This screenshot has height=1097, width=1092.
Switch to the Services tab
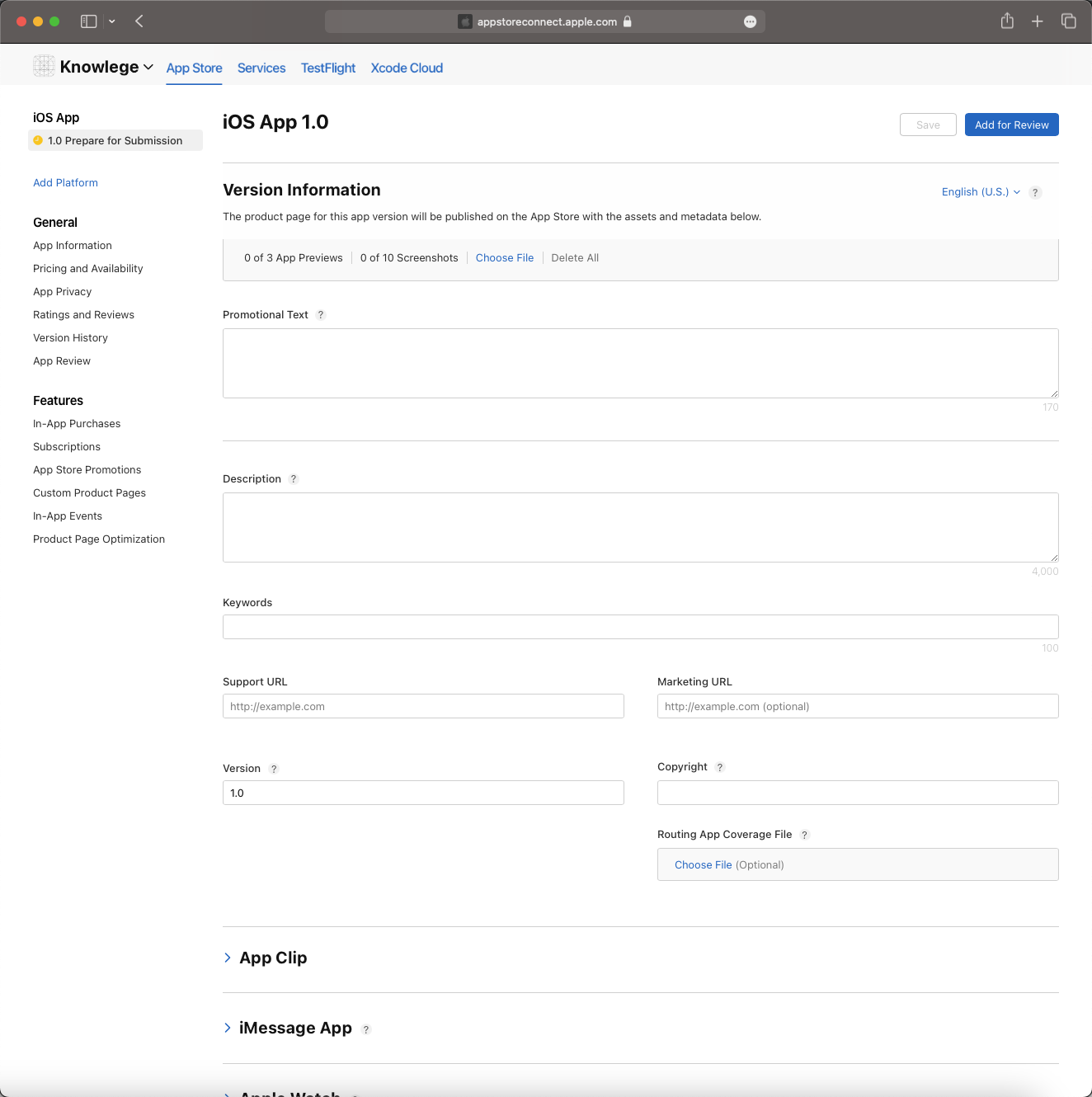click(x=261, y=68)
